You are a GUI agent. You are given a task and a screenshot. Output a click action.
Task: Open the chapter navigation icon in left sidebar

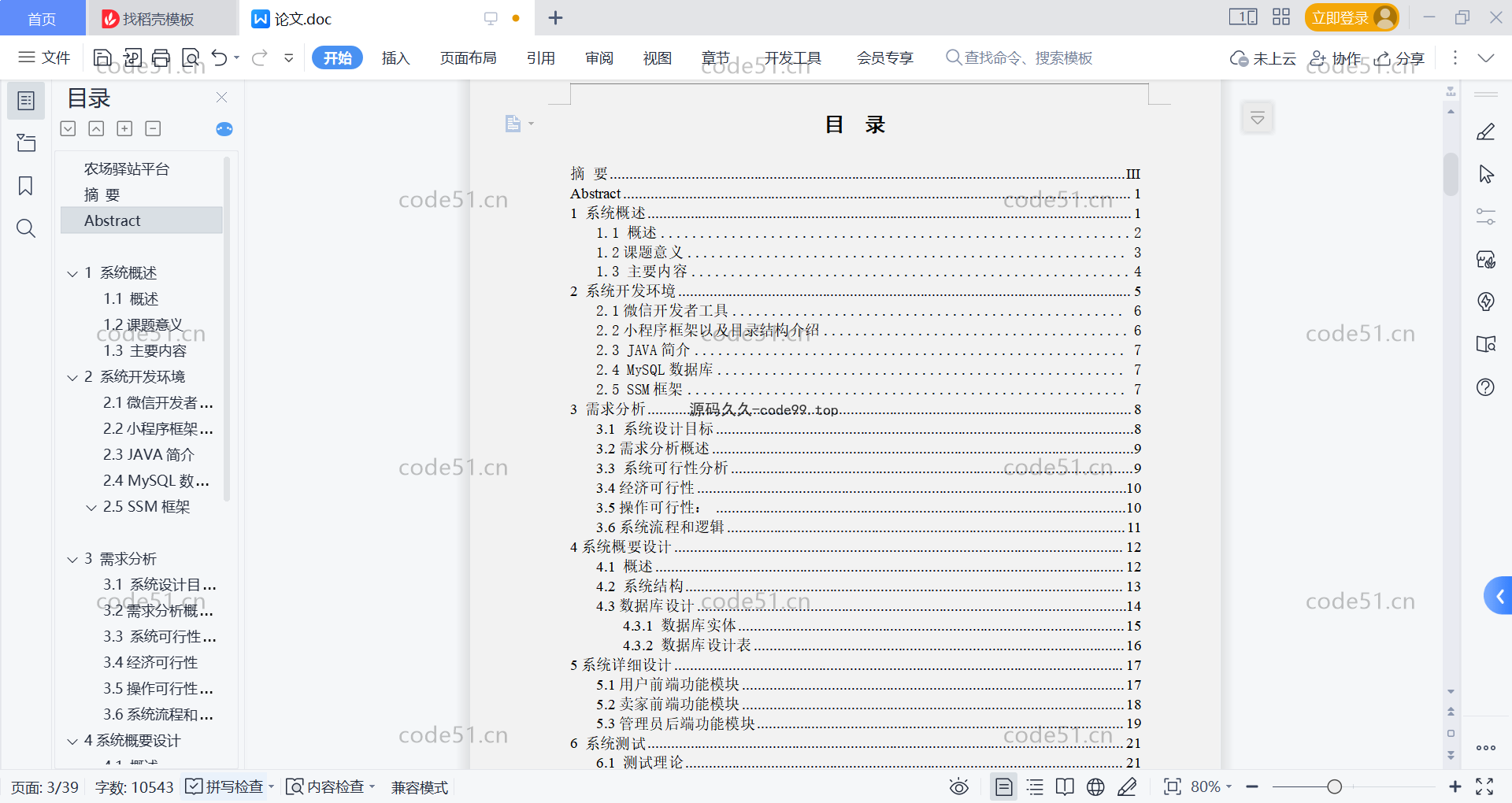pos(26,142)
